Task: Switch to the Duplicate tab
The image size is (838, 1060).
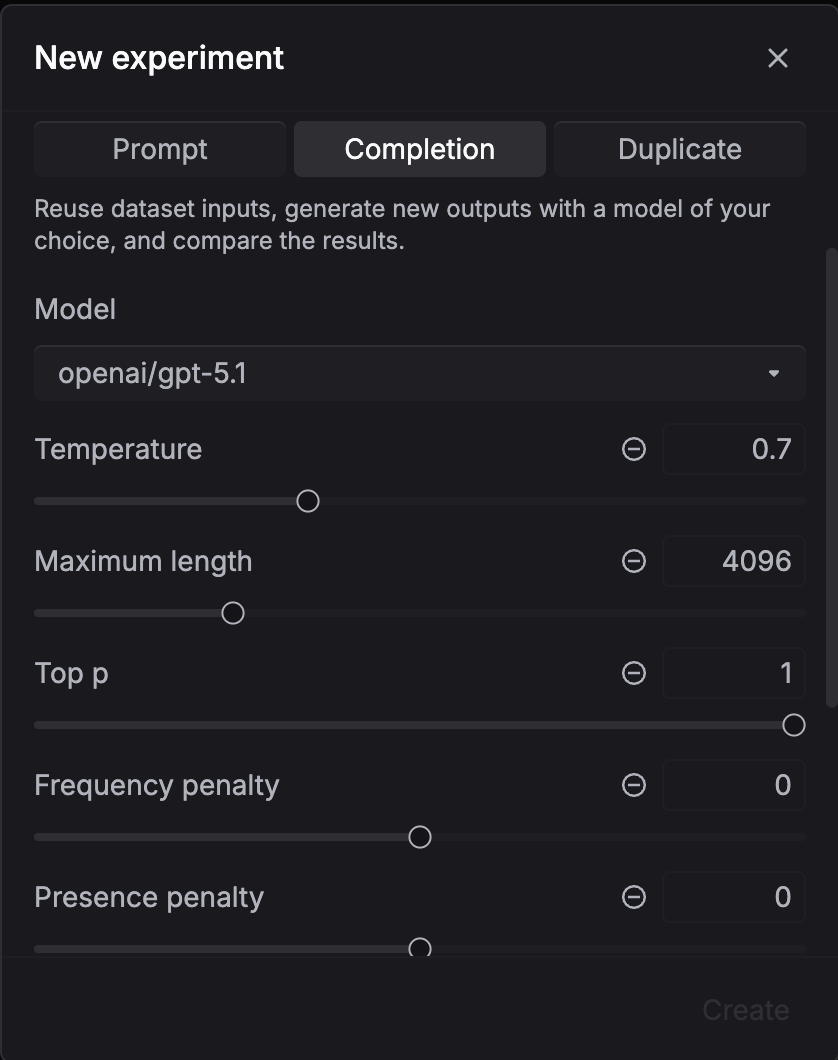Action: 679,148
